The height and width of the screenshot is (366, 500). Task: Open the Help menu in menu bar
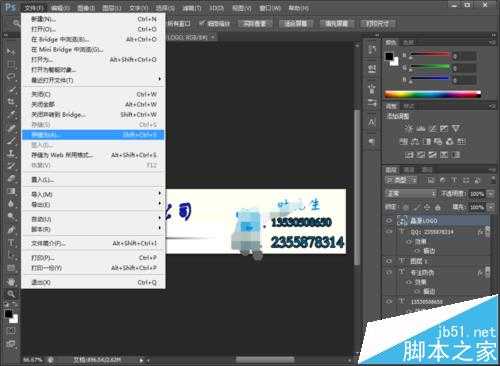(x=299, y=8)
